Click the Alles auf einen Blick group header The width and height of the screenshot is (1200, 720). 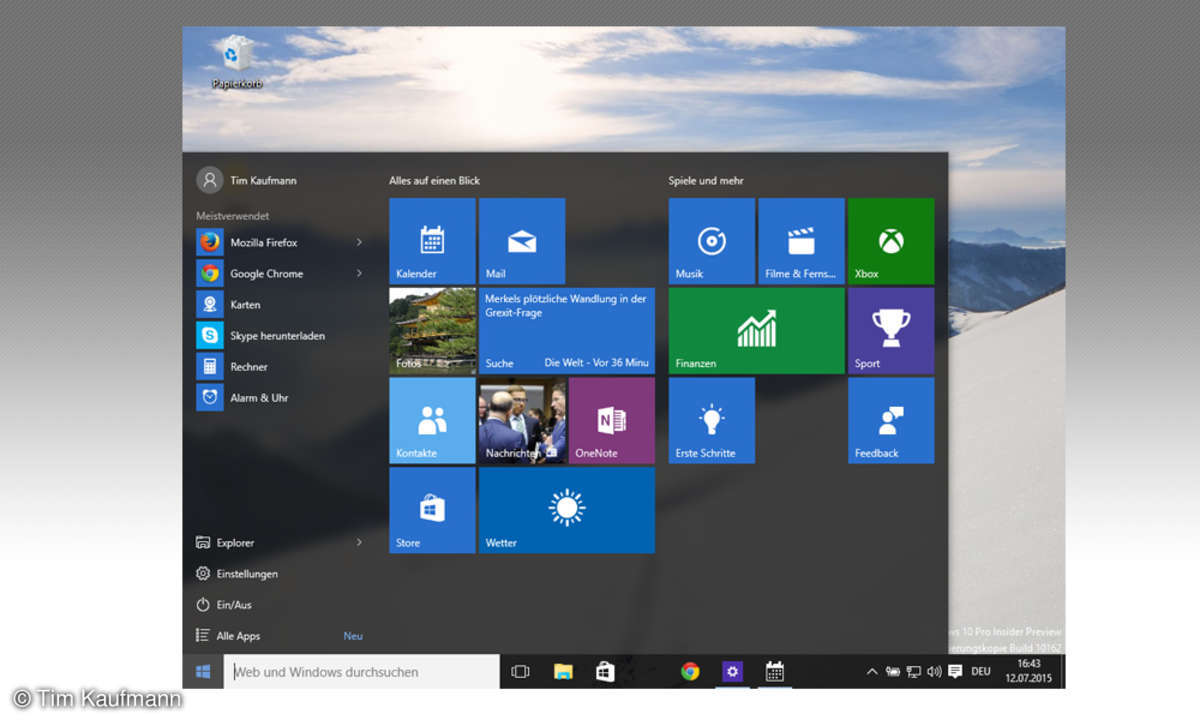click(434, 181)
